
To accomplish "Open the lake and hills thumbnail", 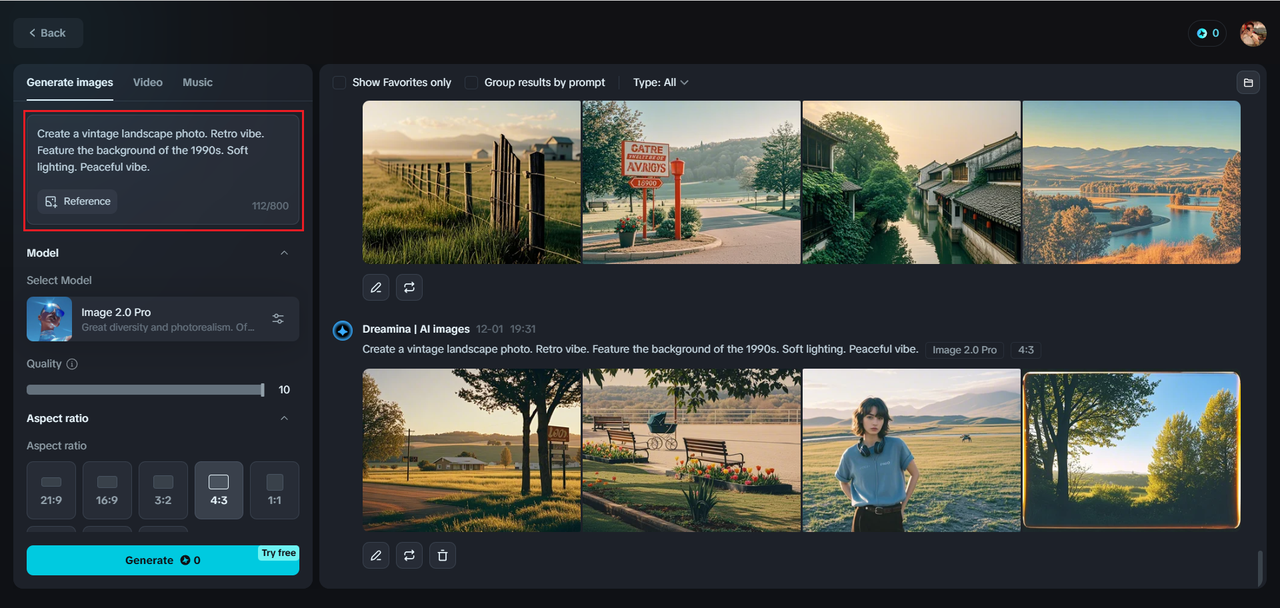I will pyautogui.click(x=1131, y=182).
